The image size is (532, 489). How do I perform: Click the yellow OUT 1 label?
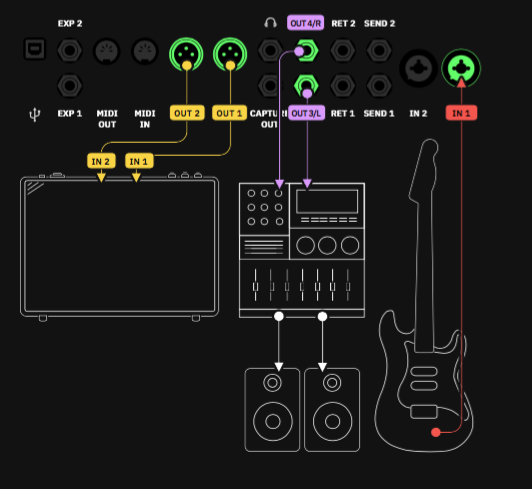(229, 113)
